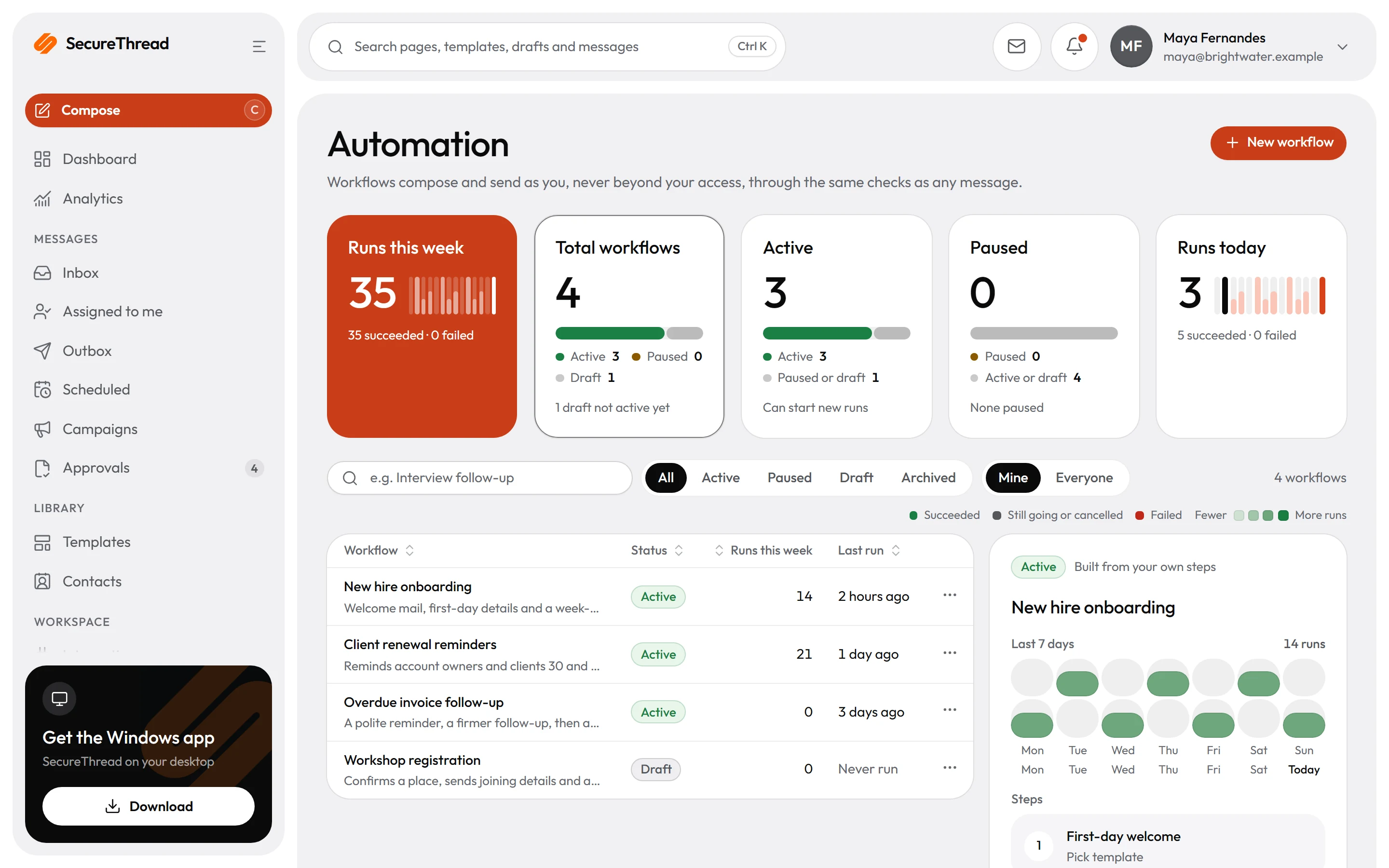
Task: Select the Client renewal reminders row
Action: [649, 654]
